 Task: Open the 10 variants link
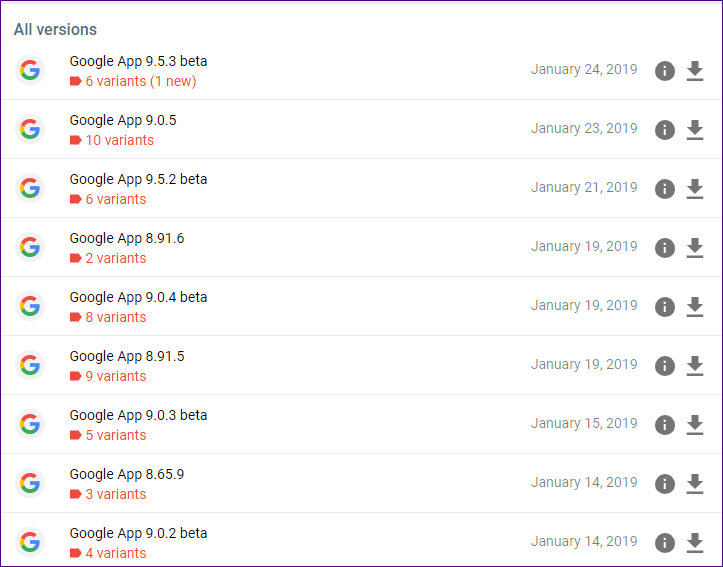[119, 140]
